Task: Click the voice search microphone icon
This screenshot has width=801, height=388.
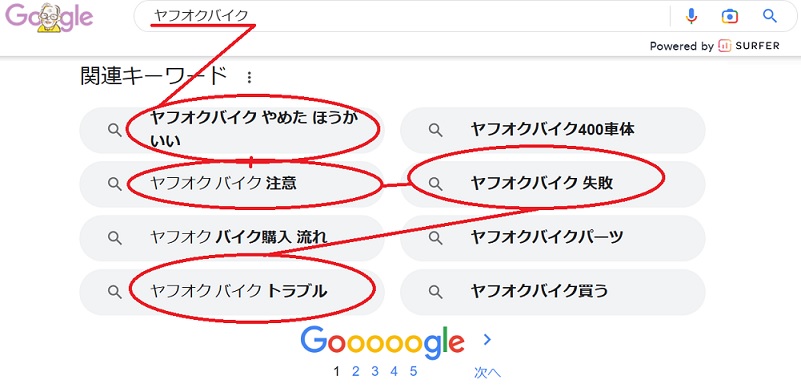Action: 691,16
